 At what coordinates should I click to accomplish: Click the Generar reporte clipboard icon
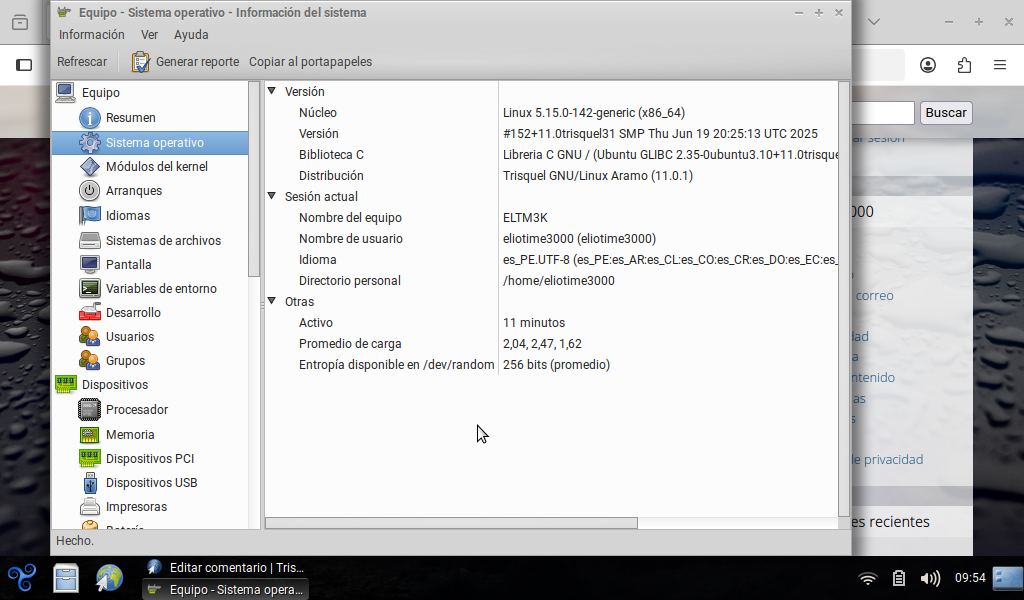point(140,62)
